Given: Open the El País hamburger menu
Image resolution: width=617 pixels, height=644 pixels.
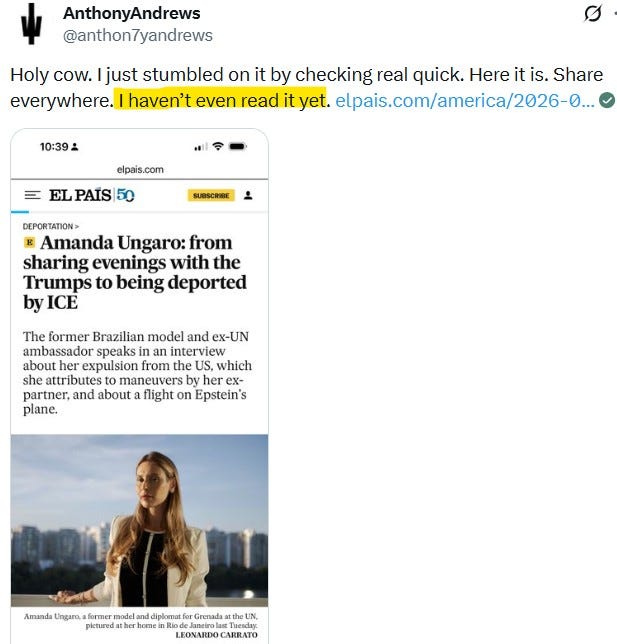Looking at the screenshot, I should (x=32, y=195).
